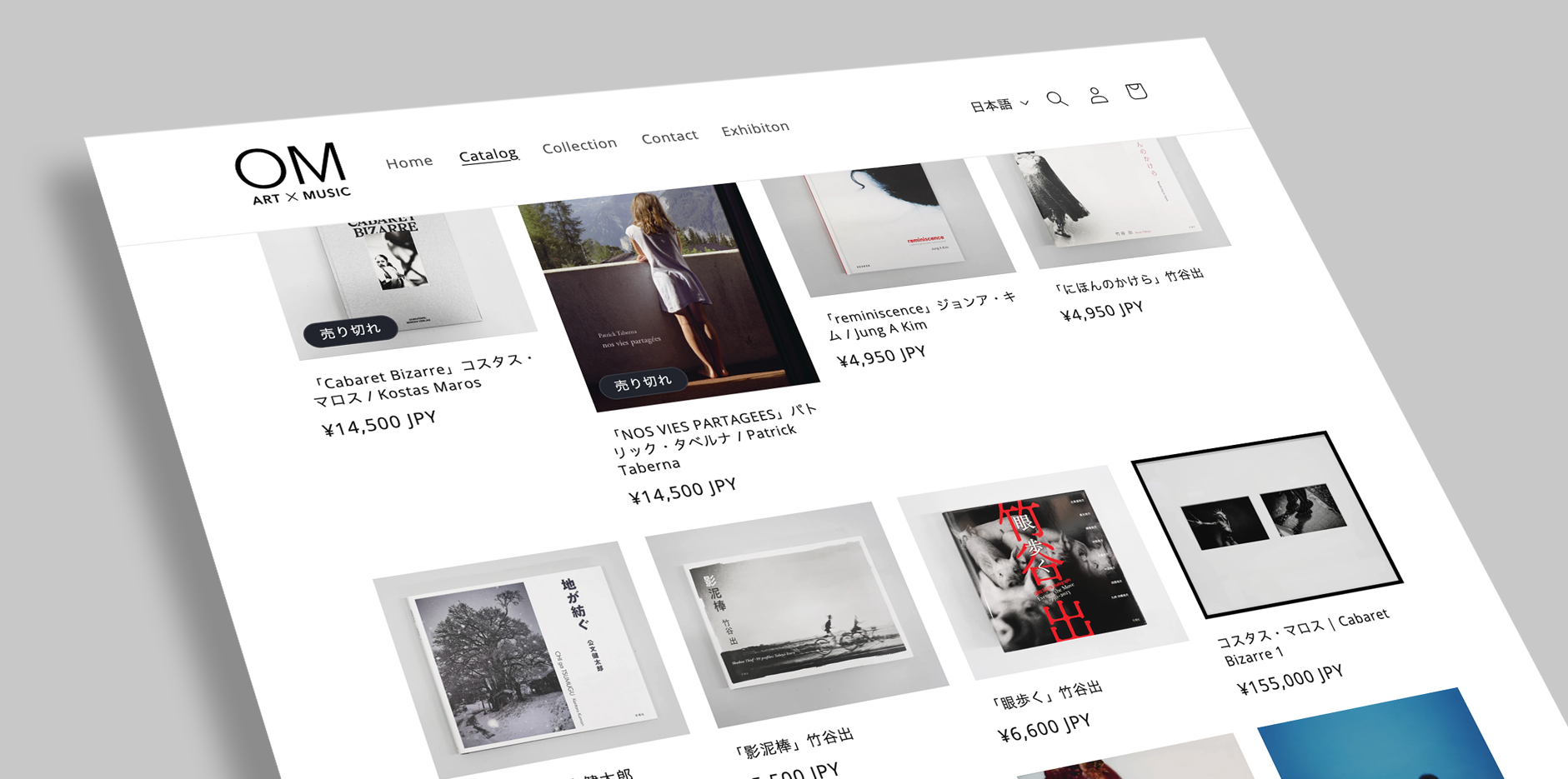Viewport: 1568px width, 779px height.
Task: Open the Contact menu item
Action: [x=669, y=137]
